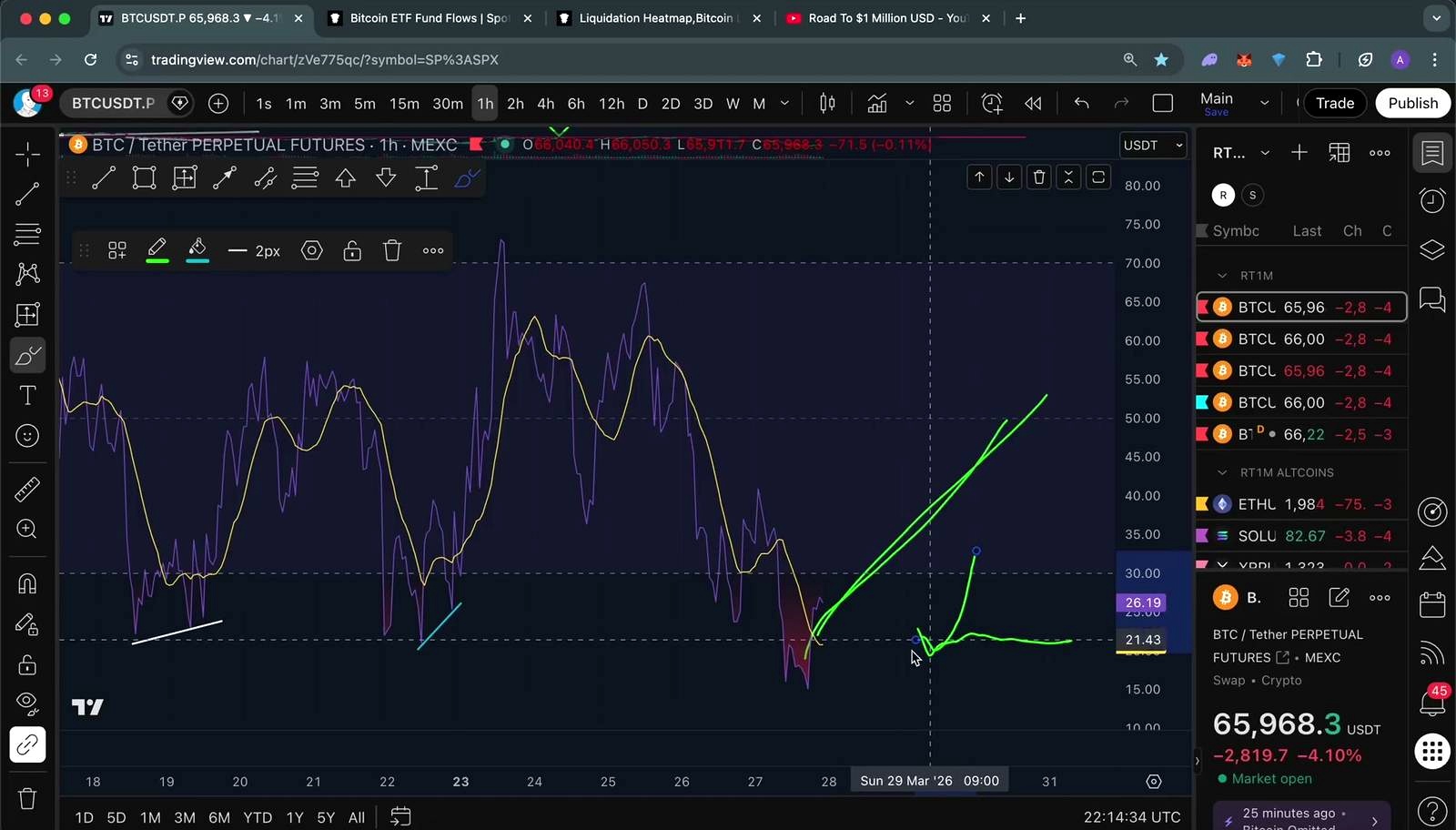The width and height of the screenshot is (1456, 830).
Task: Open the watchlist panel icon
Action: 1432,153
